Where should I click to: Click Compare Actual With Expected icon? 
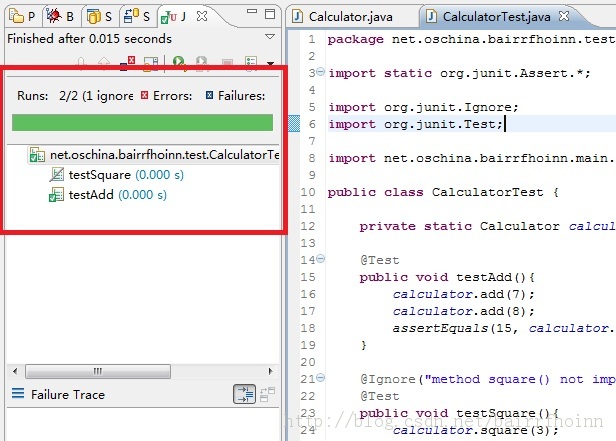click(268, 394)
